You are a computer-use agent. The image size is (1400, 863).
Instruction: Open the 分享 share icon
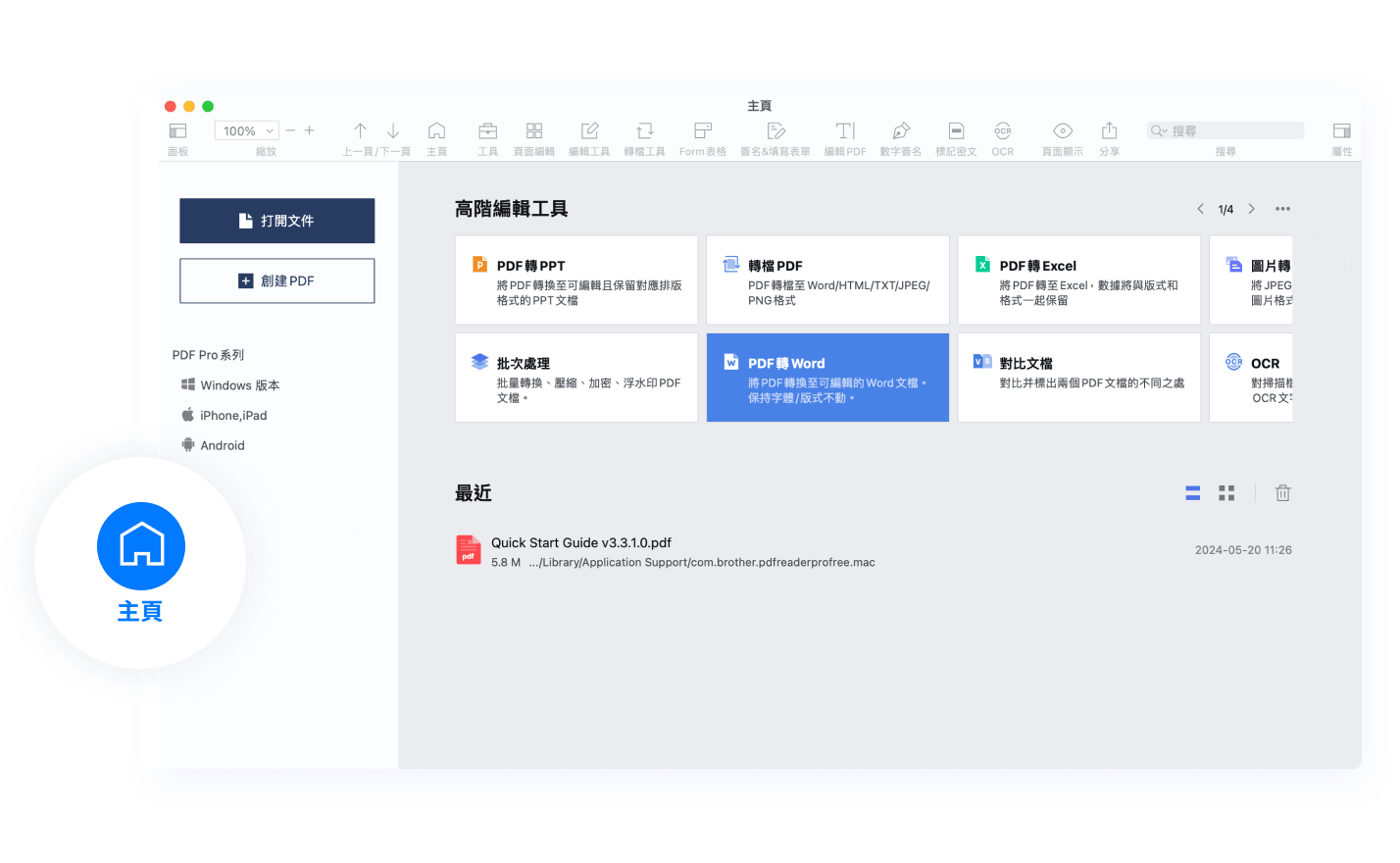pos(1109,131)
